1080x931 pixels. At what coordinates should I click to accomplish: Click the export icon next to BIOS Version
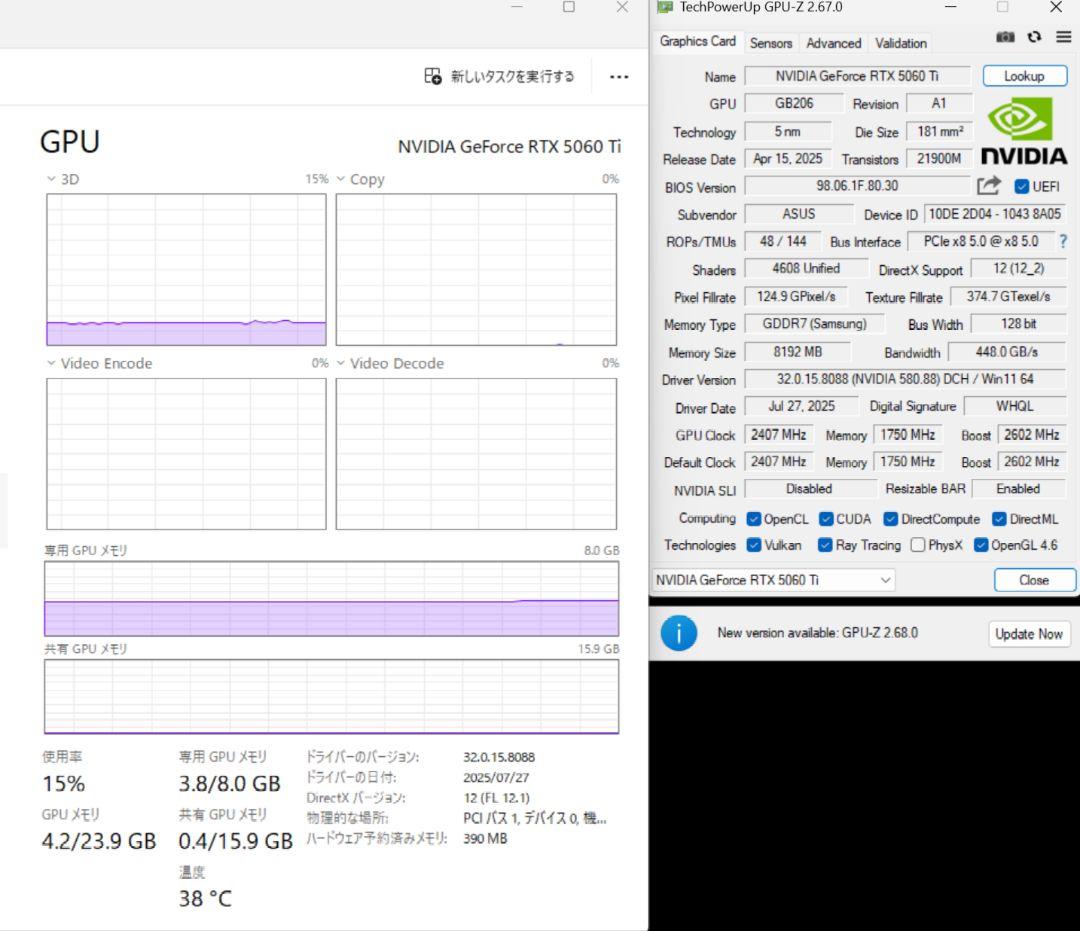(x=988, y=185)
